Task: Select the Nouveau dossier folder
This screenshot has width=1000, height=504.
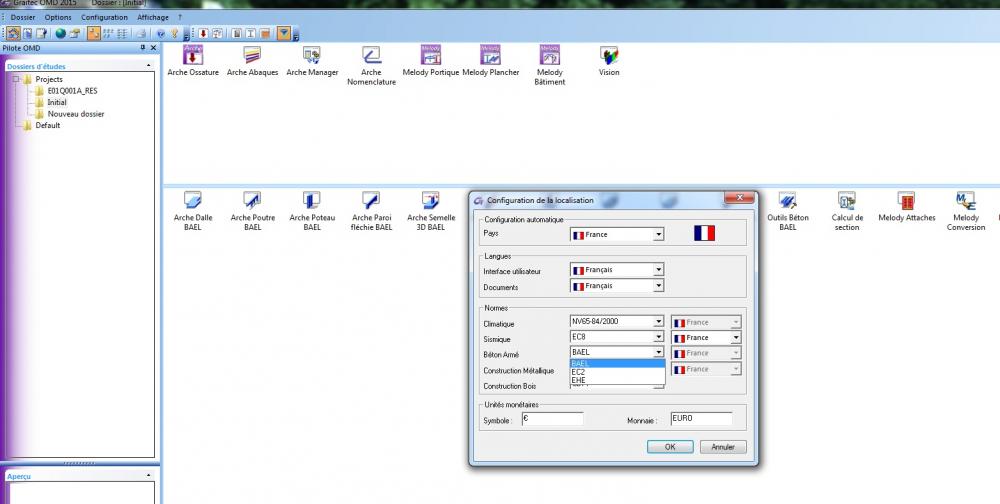Action: pyautogui.click(x=76, y=114)
